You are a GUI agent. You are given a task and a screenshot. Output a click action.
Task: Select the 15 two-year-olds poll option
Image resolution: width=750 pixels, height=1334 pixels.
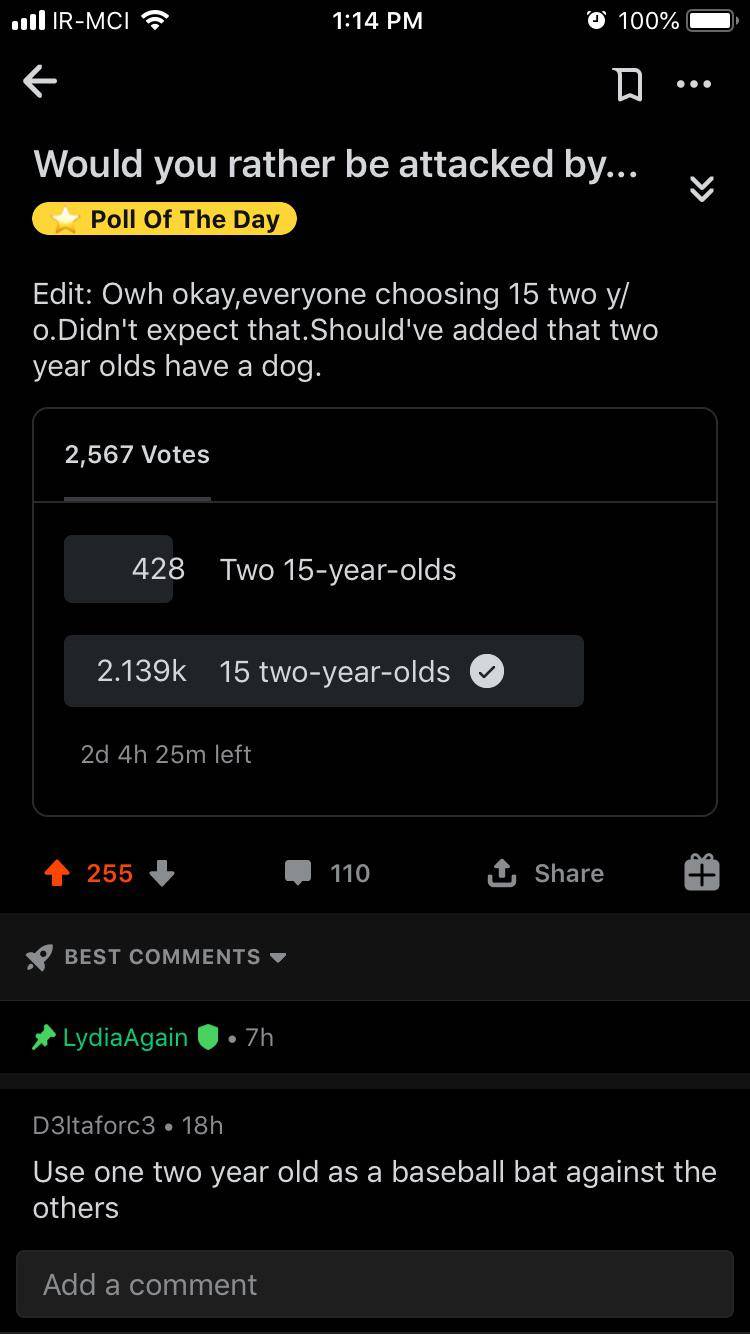pyautogui.click(x=334, y=672)
